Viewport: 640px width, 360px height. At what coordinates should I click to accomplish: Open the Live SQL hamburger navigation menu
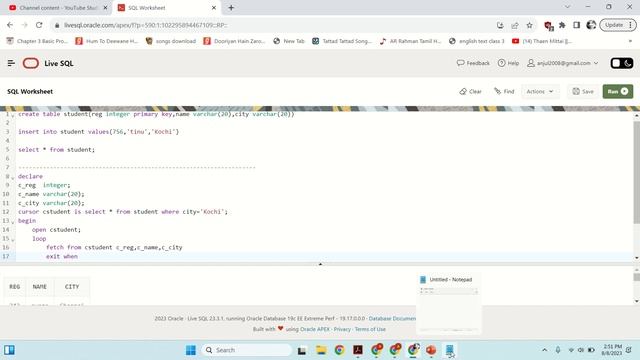pyautogui.click(x=11, y=63)
